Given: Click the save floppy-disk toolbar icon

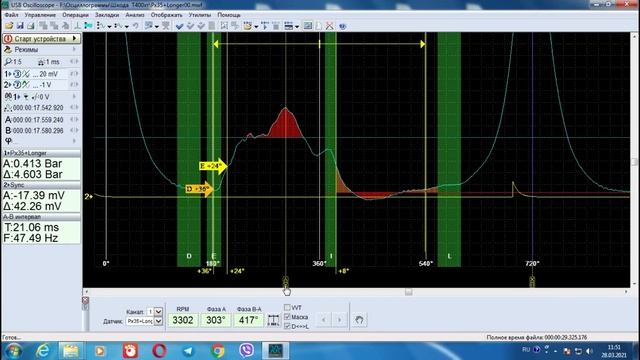Looking at the screenshot, I should coord(20,26).
